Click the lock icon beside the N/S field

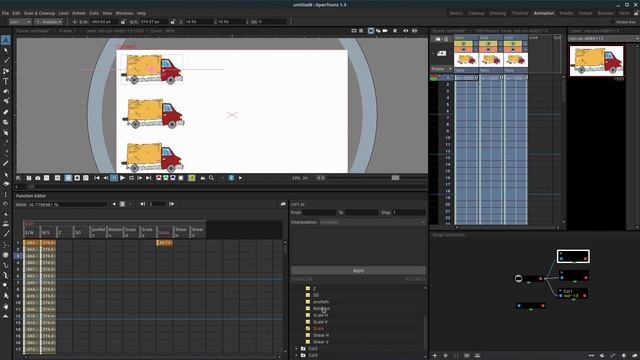tap(172, 22)
